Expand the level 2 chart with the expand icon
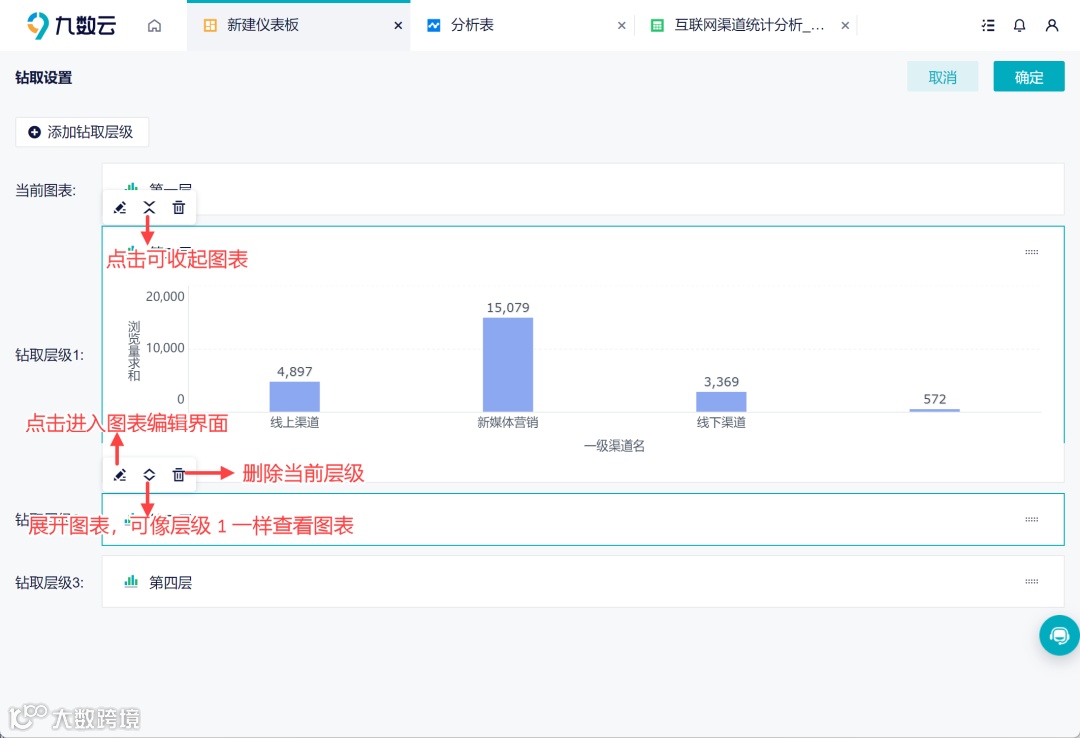 click(149, 475)
